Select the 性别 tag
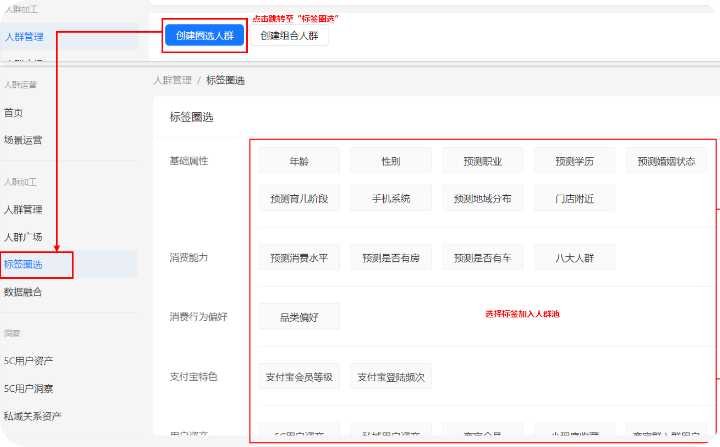Viewport: 720px width, 447px height. tap(391, 160)
